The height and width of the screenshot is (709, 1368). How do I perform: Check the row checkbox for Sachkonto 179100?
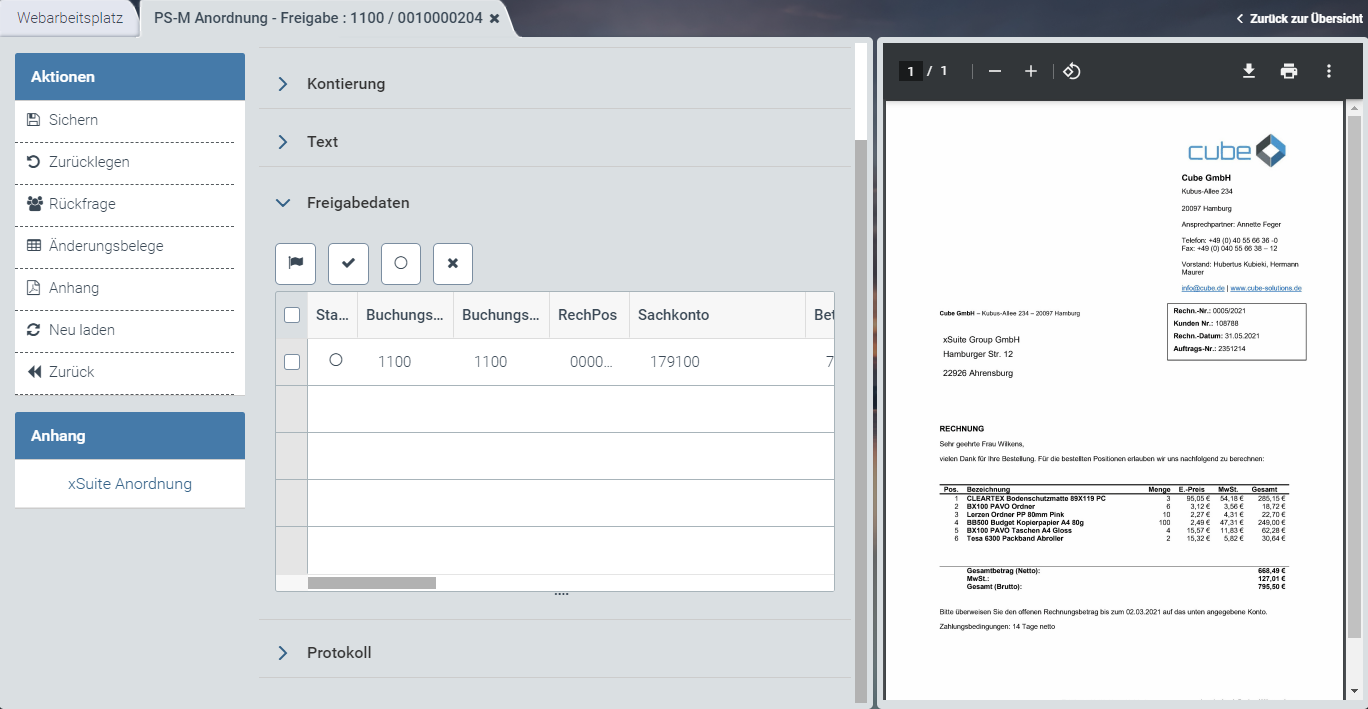point(292,362)
